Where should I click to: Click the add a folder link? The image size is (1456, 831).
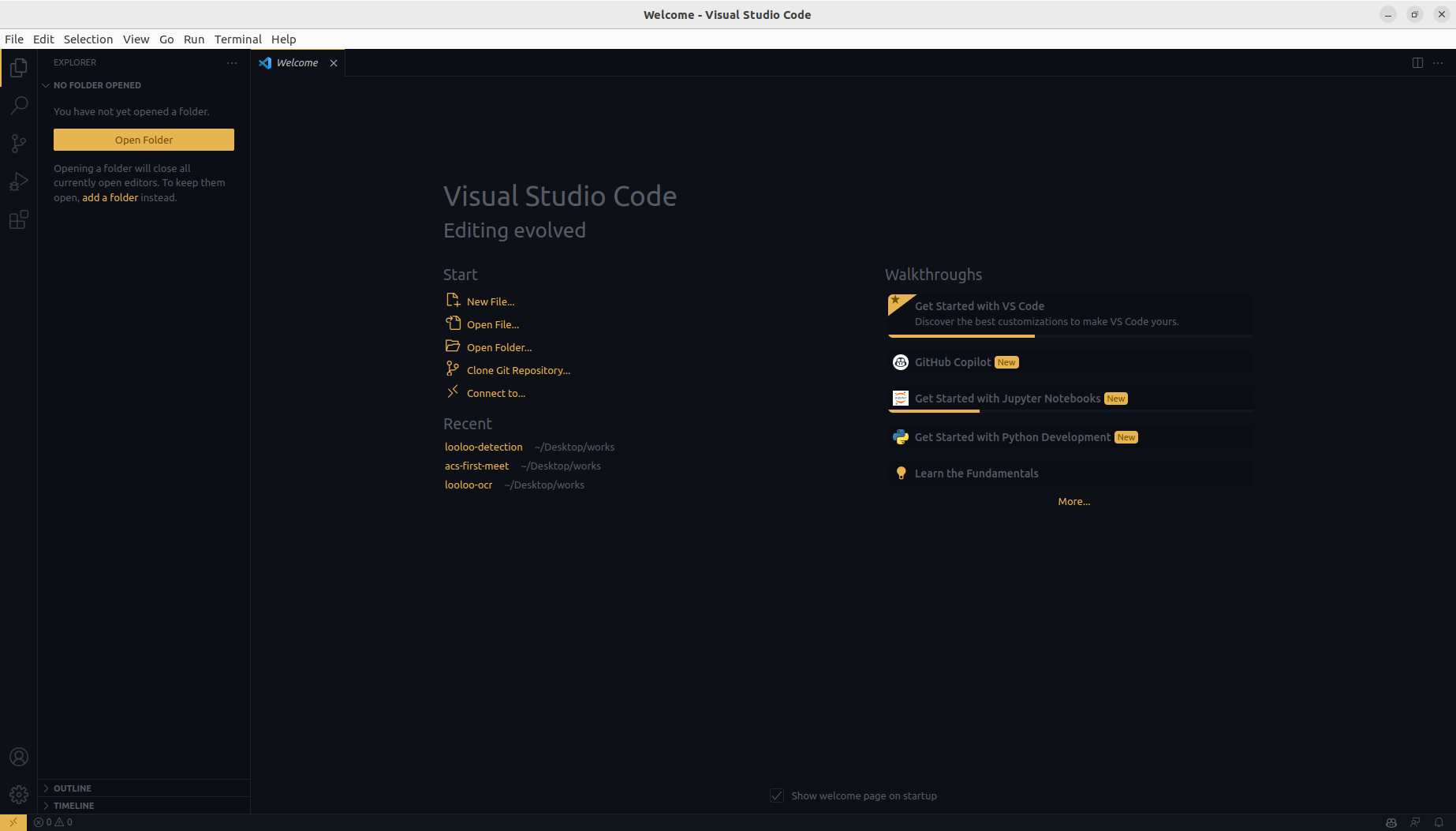click(x=110, y=197)
